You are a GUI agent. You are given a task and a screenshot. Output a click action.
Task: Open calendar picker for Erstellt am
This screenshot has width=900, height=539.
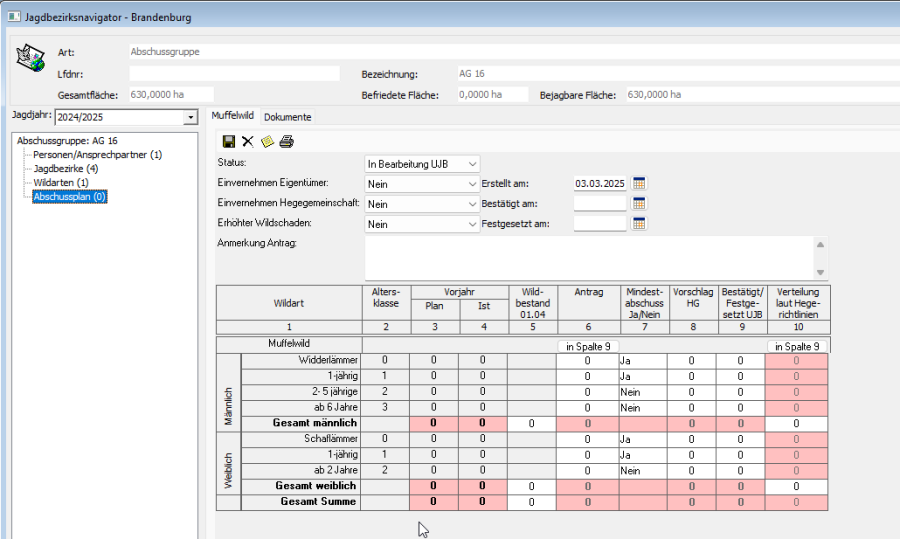(640, 183)
